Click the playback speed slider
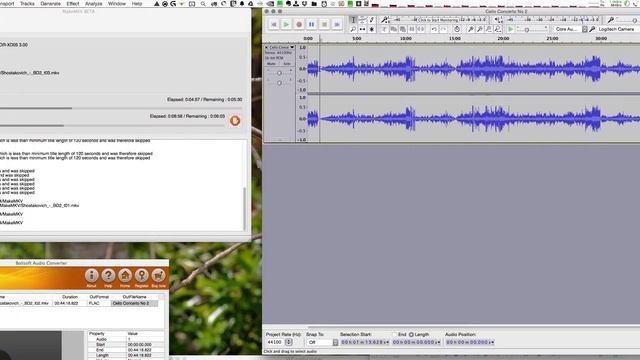The height and width of the screenshot is (360, 640). [532, 29]
